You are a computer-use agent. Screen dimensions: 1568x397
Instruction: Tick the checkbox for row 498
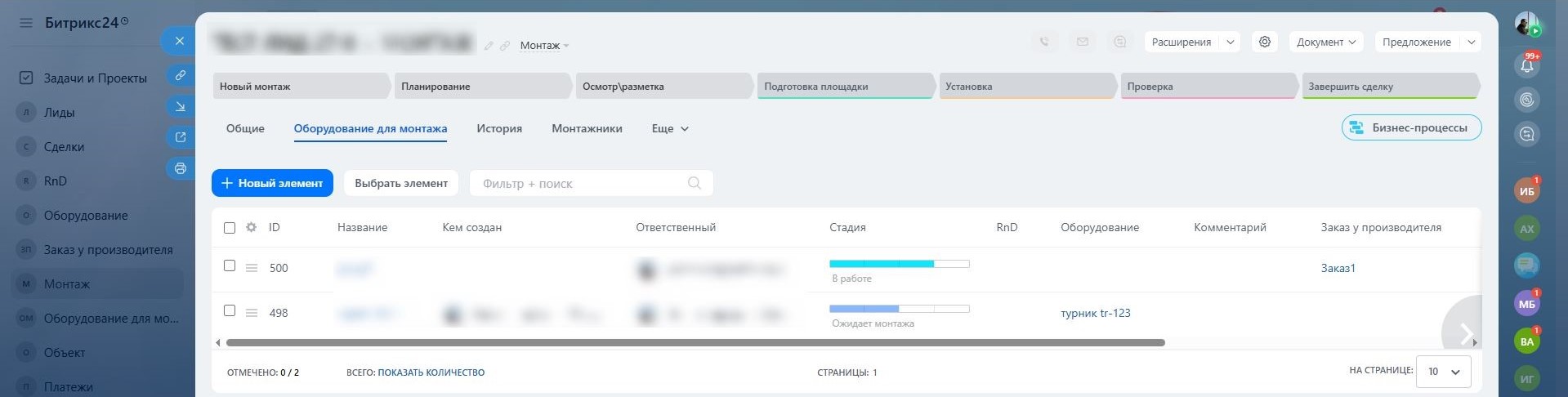pyautogui.click(x=230, y=310)
